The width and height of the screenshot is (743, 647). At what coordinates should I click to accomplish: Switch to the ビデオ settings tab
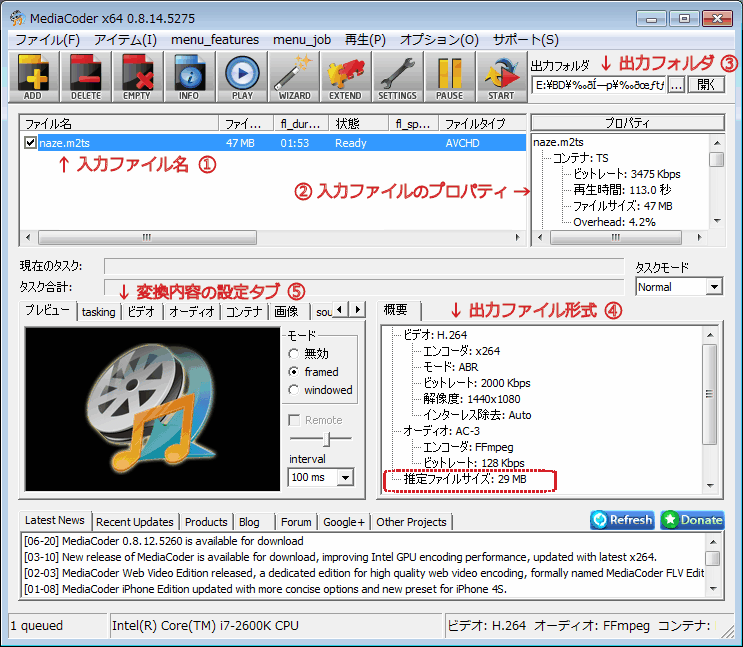[x=141, y=312]
